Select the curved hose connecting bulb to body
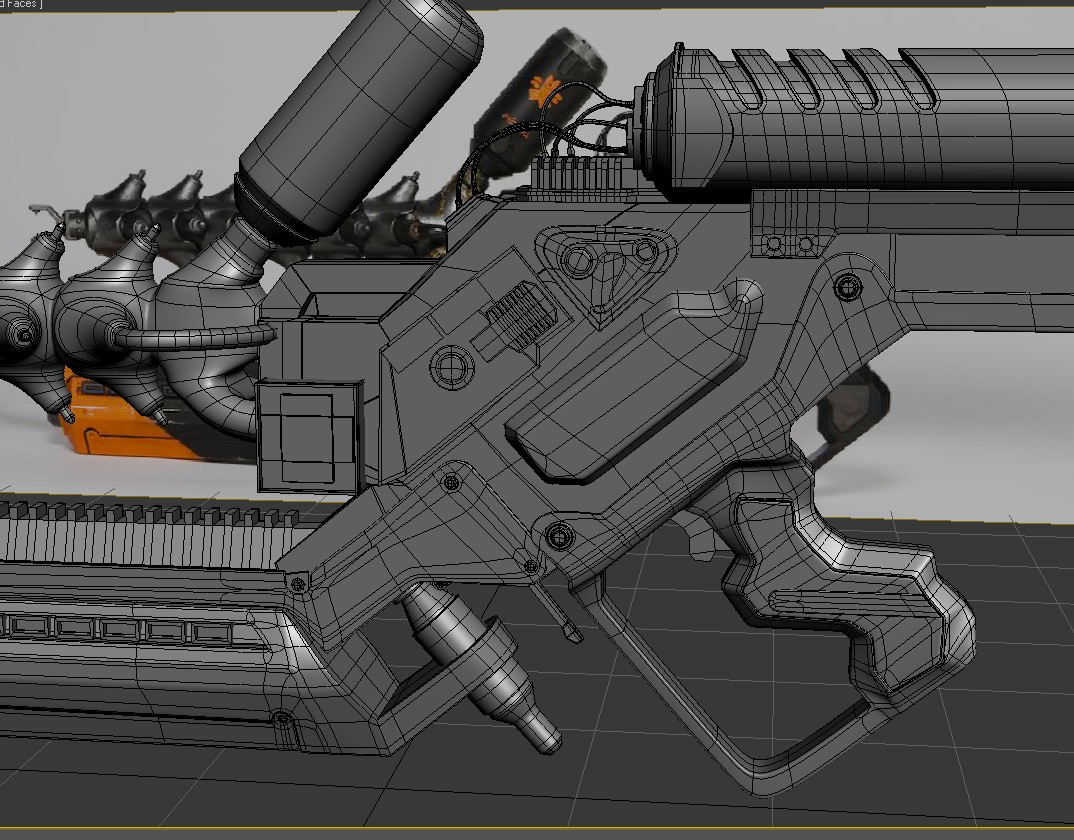This screenshot has width=1074, height=840. (x=195, y=338)
